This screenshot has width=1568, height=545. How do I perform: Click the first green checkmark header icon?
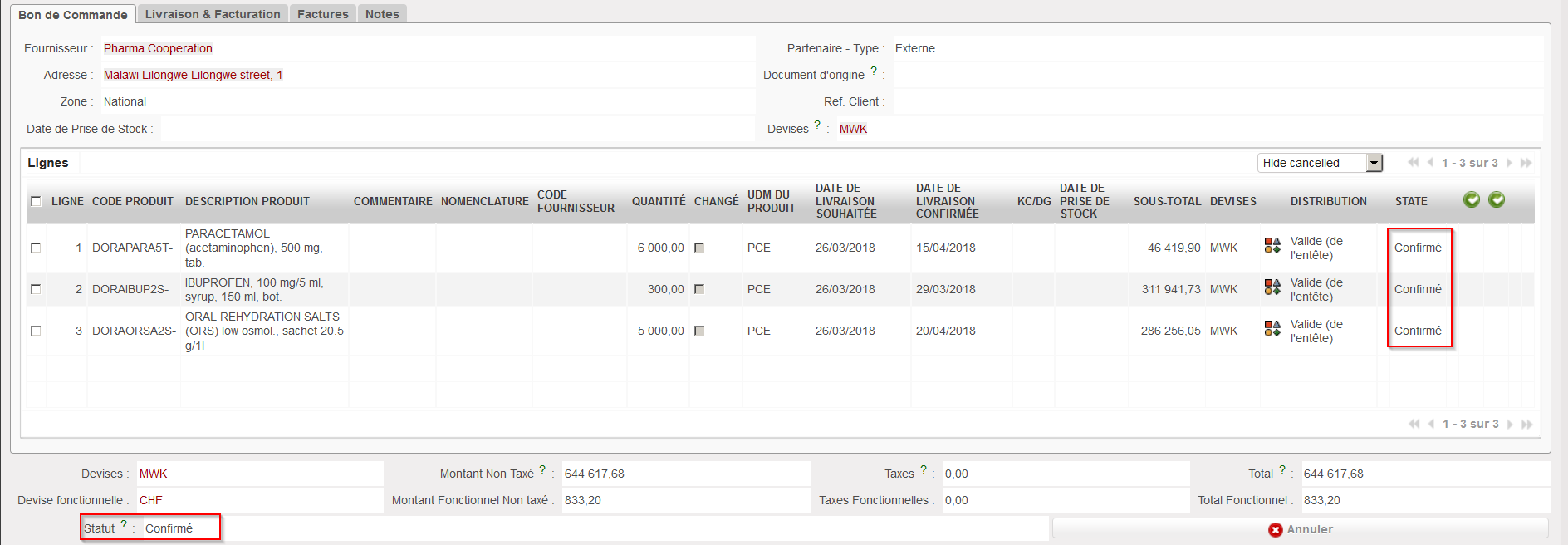pos(1471,199)
